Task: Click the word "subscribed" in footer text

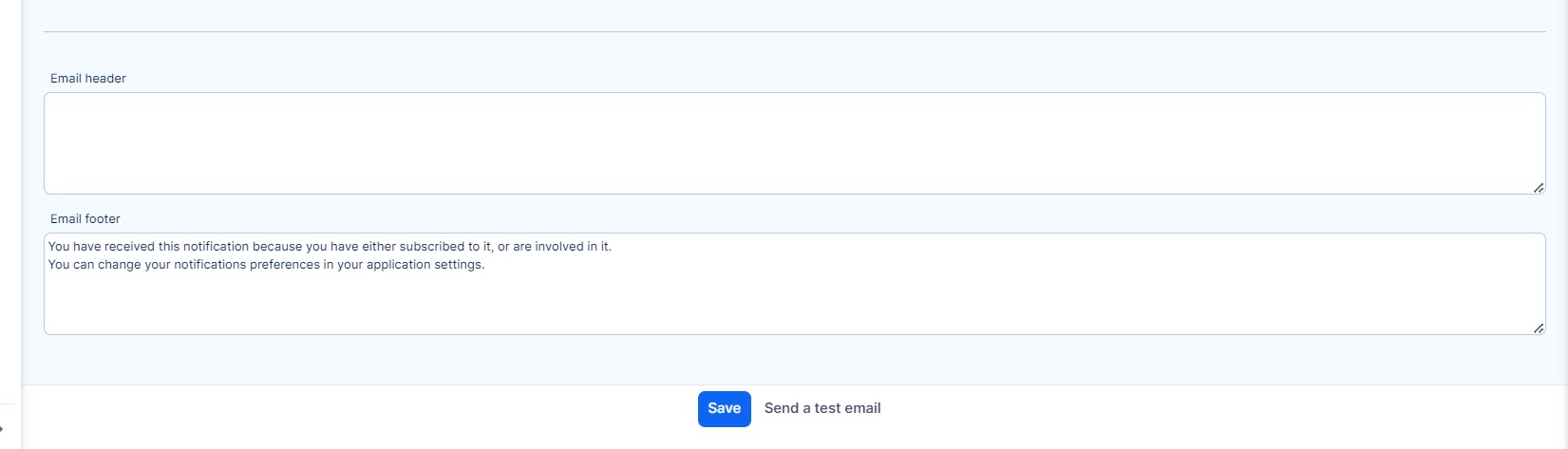Action: [x=431, y=247]
